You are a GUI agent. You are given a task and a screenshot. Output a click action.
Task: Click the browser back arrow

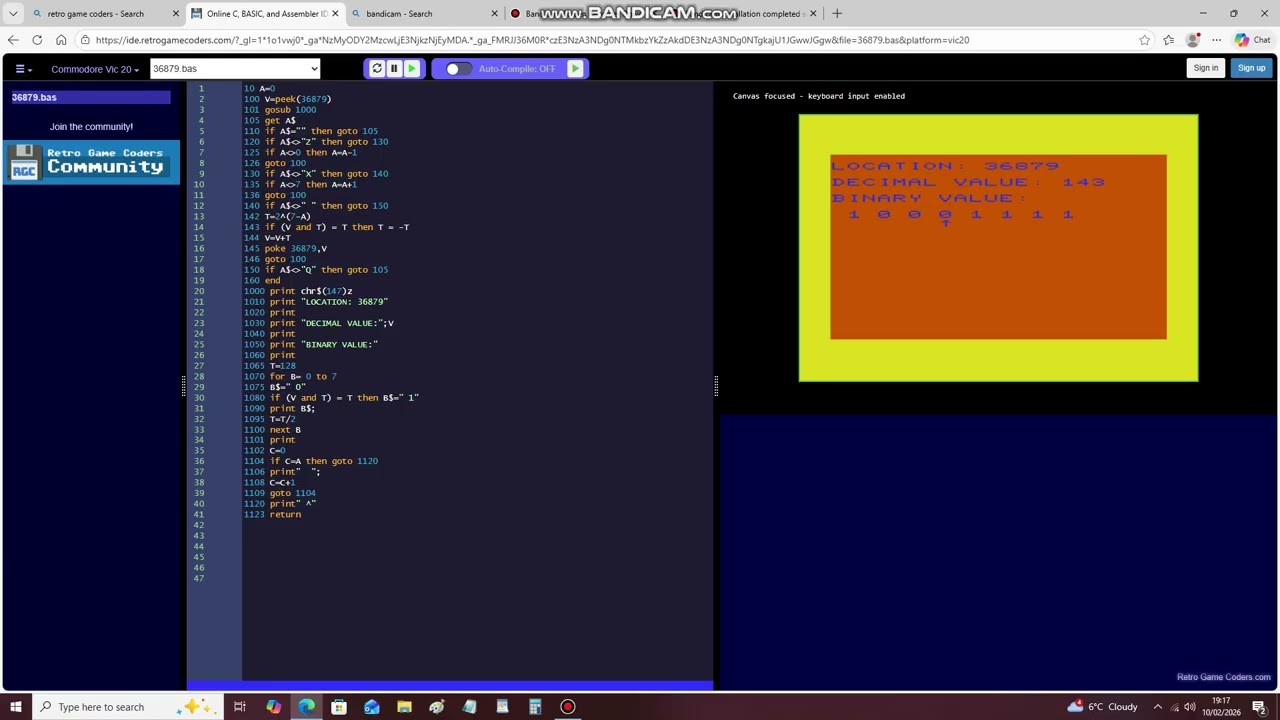click(x=13, y=40)
